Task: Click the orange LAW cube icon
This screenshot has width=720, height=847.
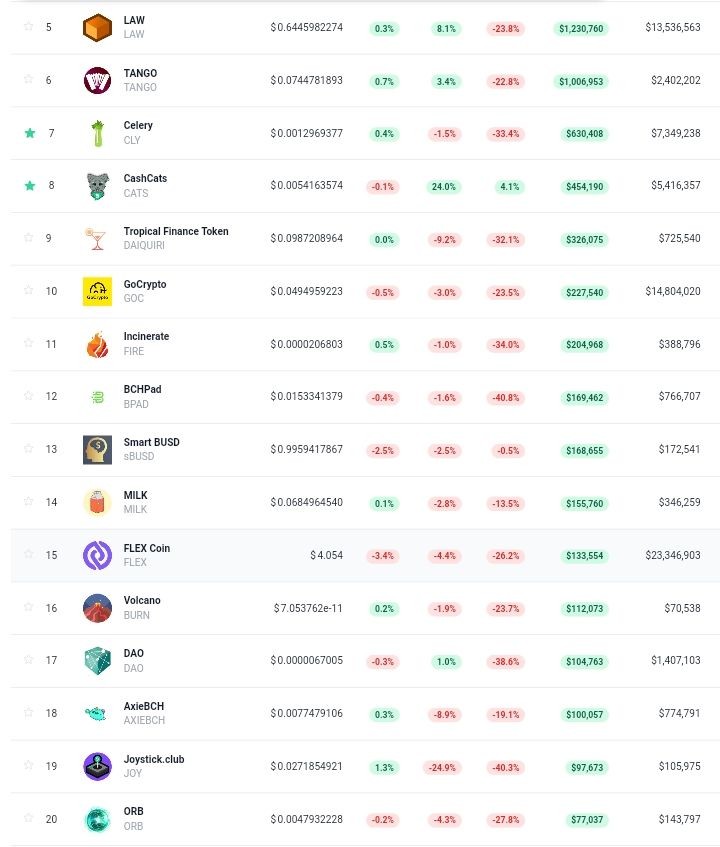Action: click(x=97, y=27)
